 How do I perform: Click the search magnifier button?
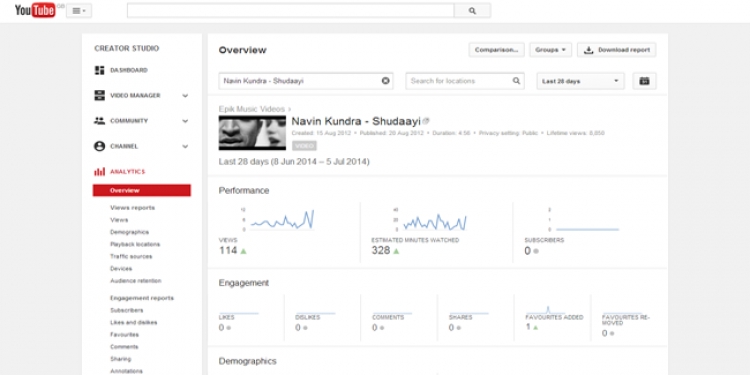pyautogui.click(x=472, y=11)
